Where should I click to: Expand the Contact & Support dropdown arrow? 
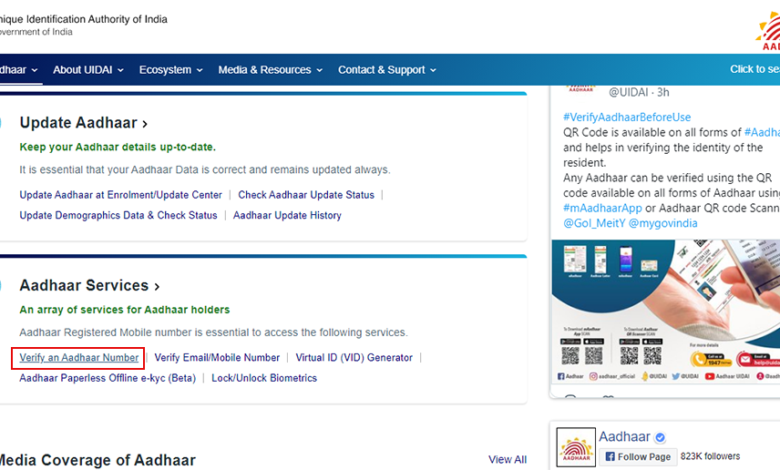coord(433,71)
